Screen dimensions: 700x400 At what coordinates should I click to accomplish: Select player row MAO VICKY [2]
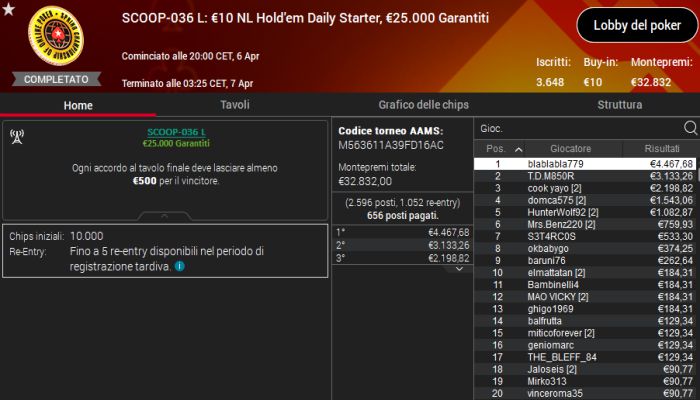[x=585, y=296]
